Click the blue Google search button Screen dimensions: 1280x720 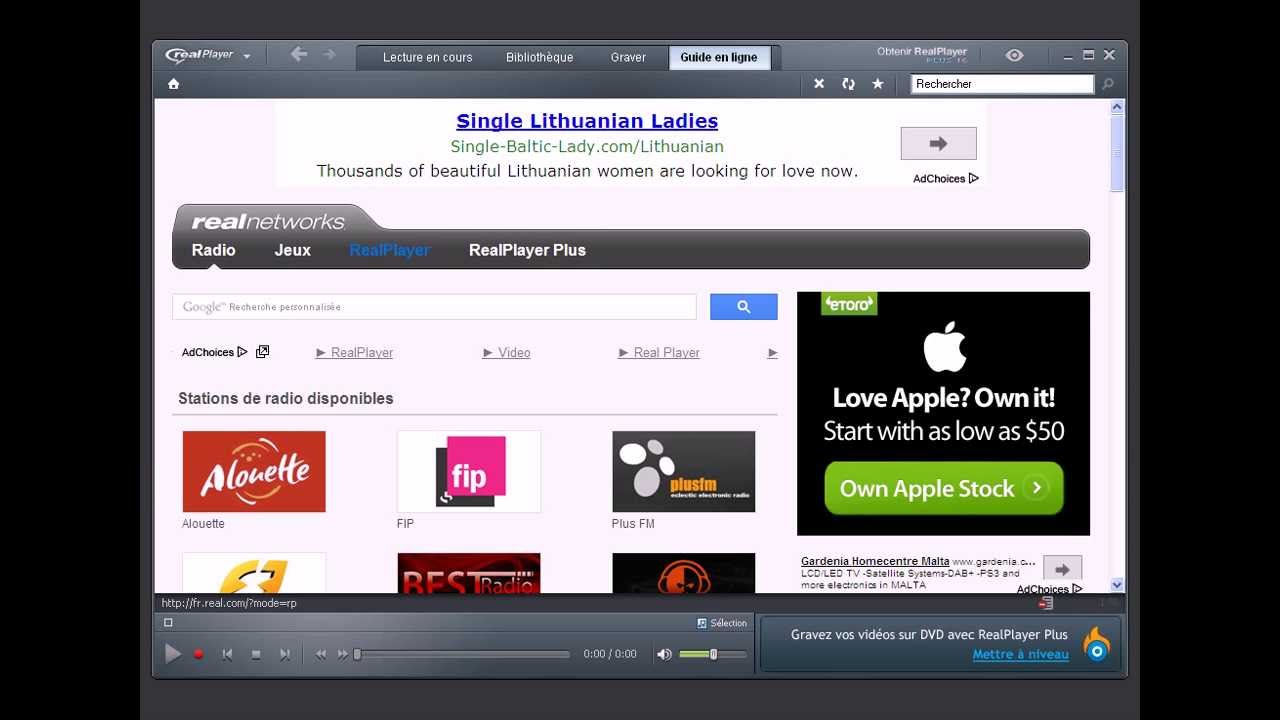coord(743,307)
